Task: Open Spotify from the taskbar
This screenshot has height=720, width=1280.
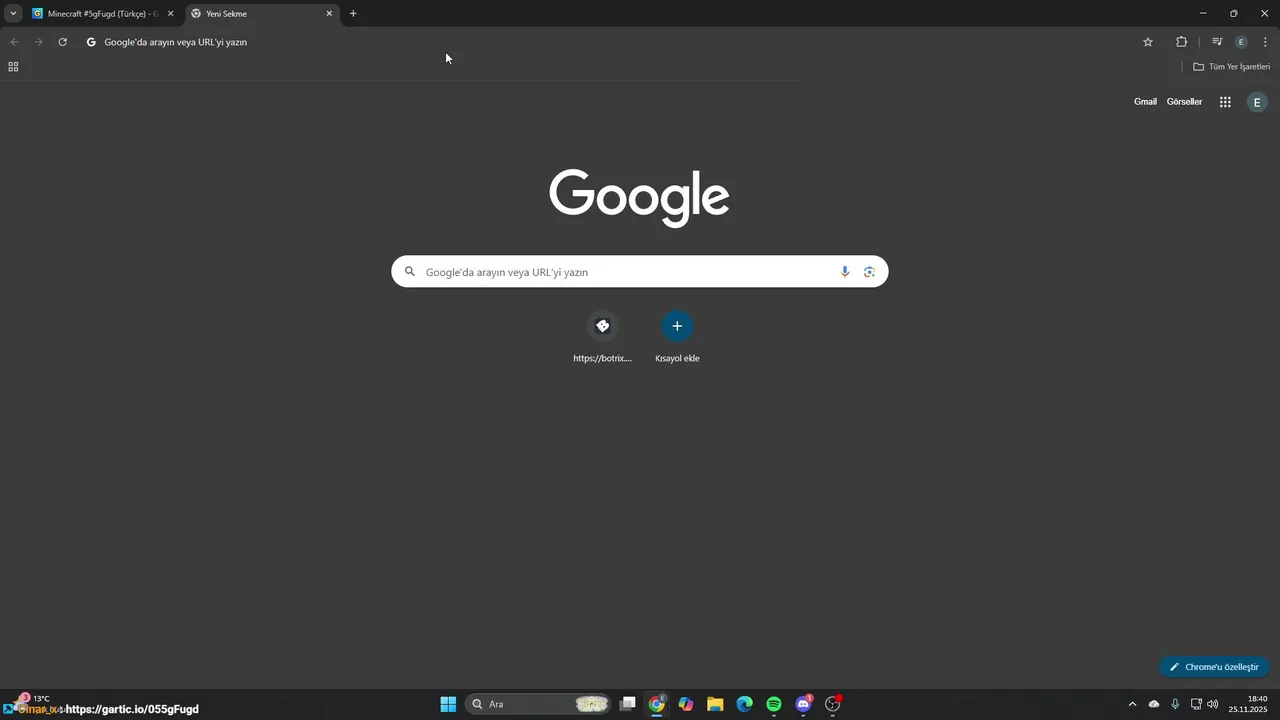Action: (x=774, y=704)
